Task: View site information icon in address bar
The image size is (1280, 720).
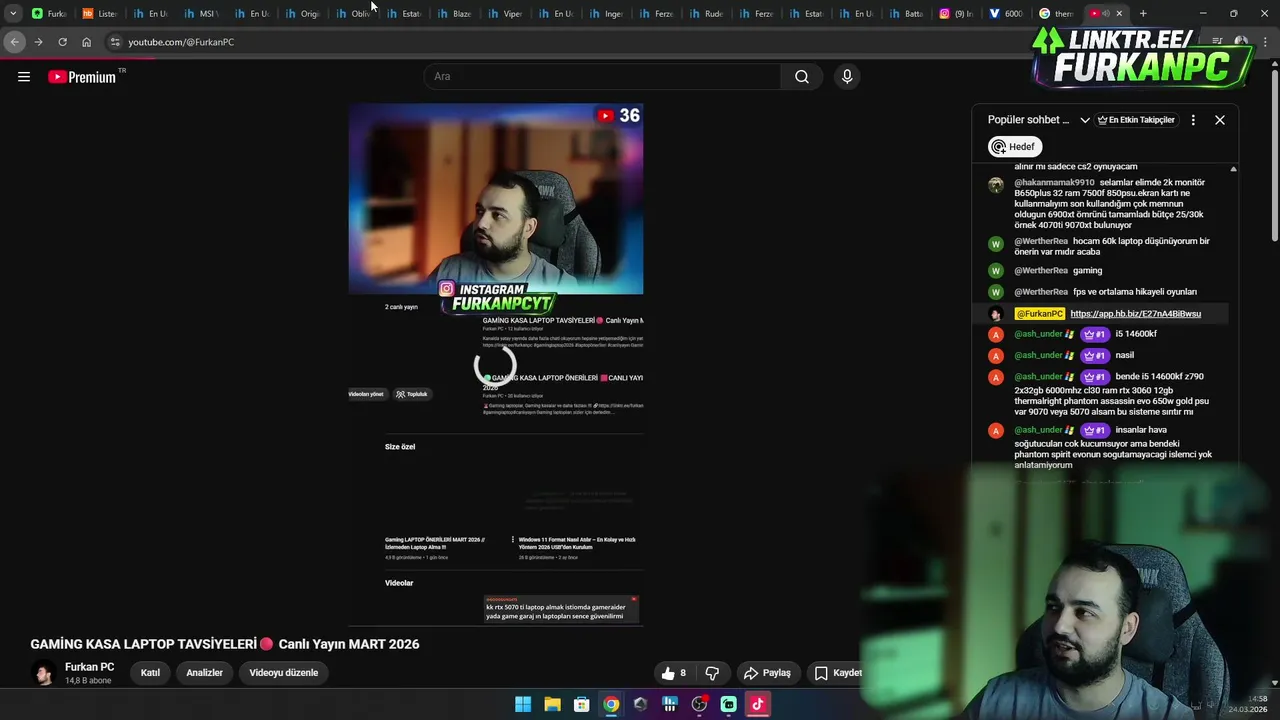Action: tap(115, 42)
